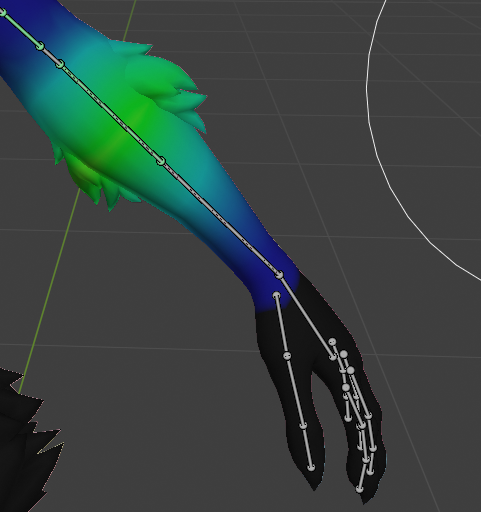Click the green fur tuft below the arm
The width and height of the screenshot is (481, 512).
coord(90,180)
